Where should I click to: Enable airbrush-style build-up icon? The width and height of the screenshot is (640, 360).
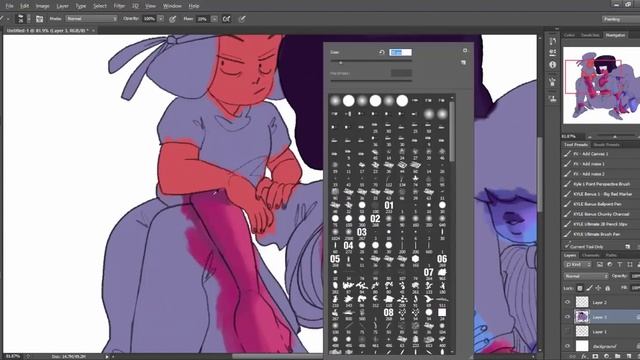[227, 19]
